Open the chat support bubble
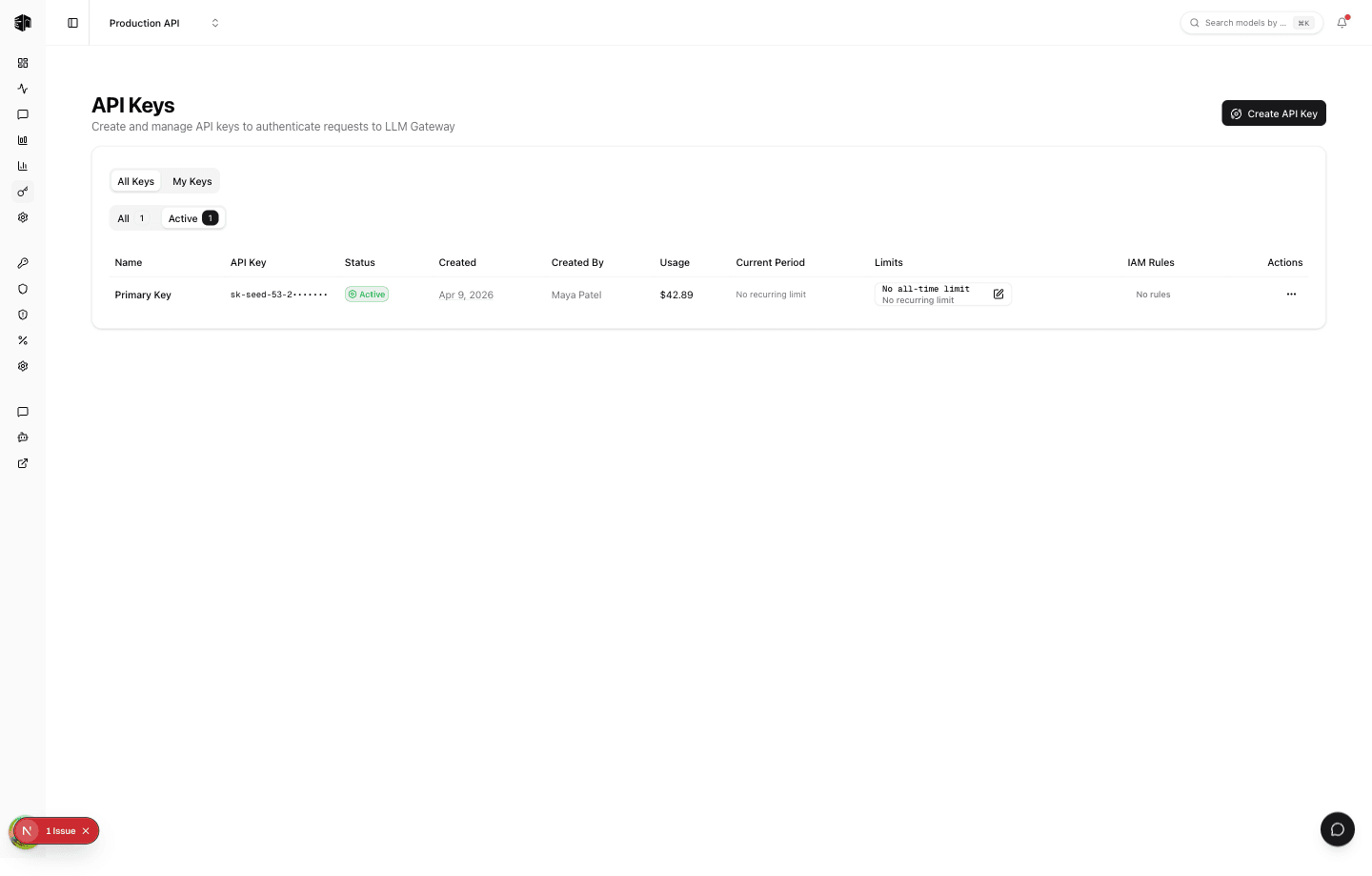The image size is (1372, 876). [1338, 829]
